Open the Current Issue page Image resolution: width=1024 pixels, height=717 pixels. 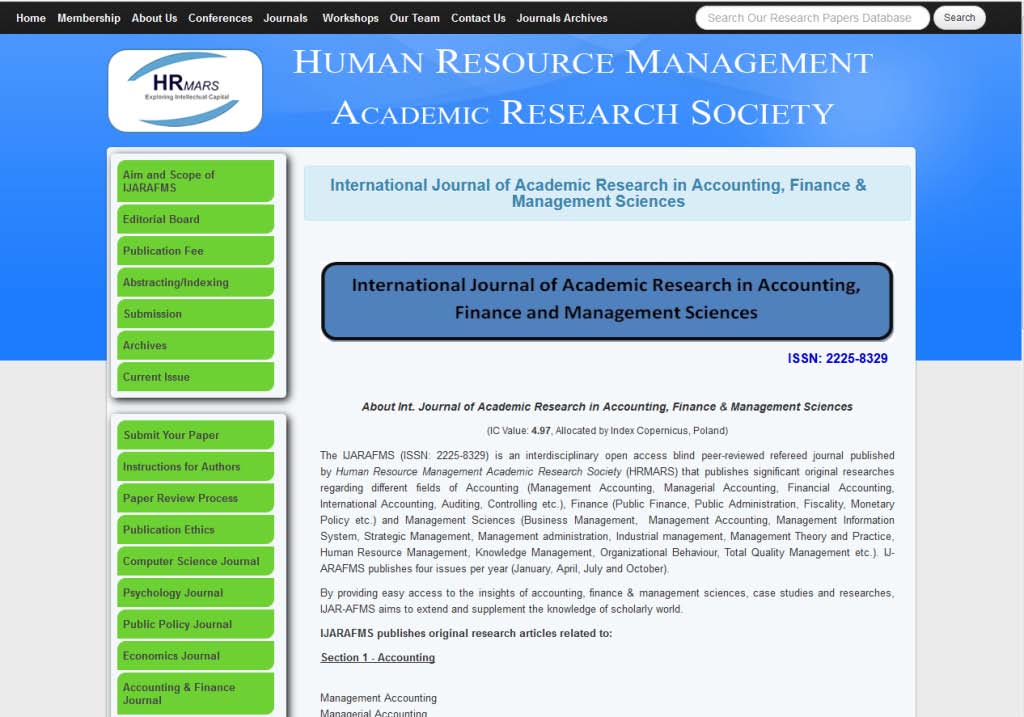195,377
